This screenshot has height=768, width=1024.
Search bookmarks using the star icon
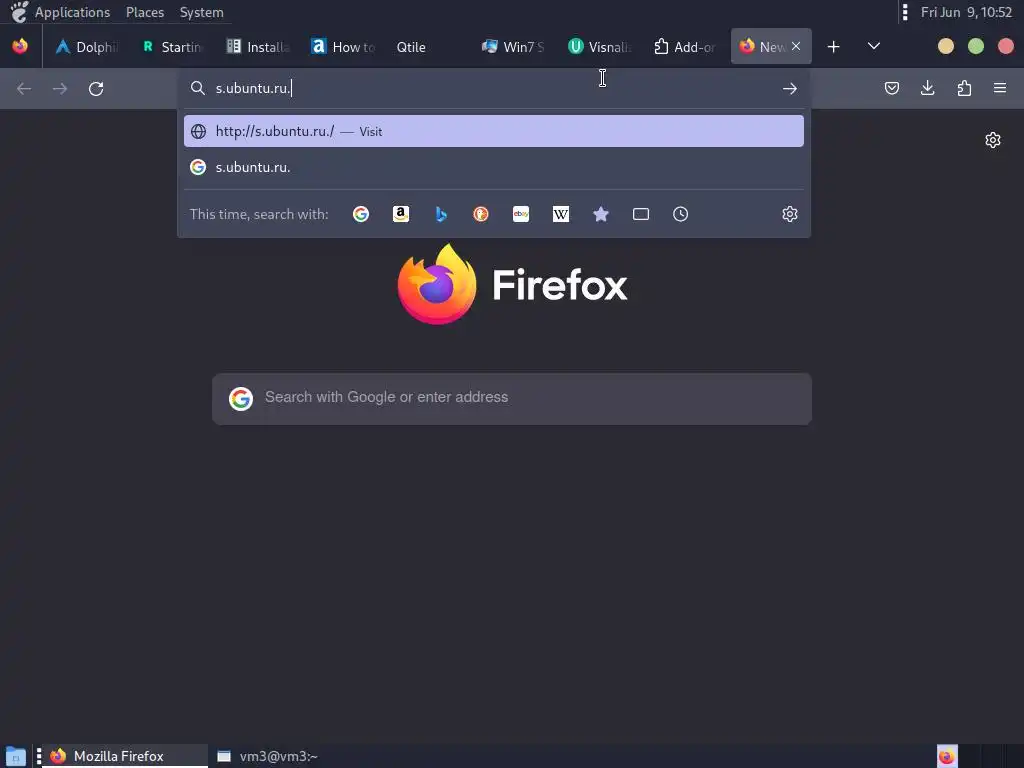[601, 214]
